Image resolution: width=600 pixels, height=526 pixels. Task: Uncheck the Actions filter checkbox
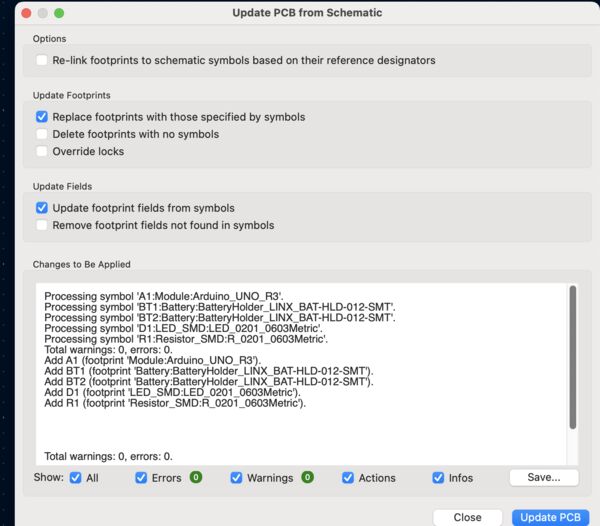point(348,478)
